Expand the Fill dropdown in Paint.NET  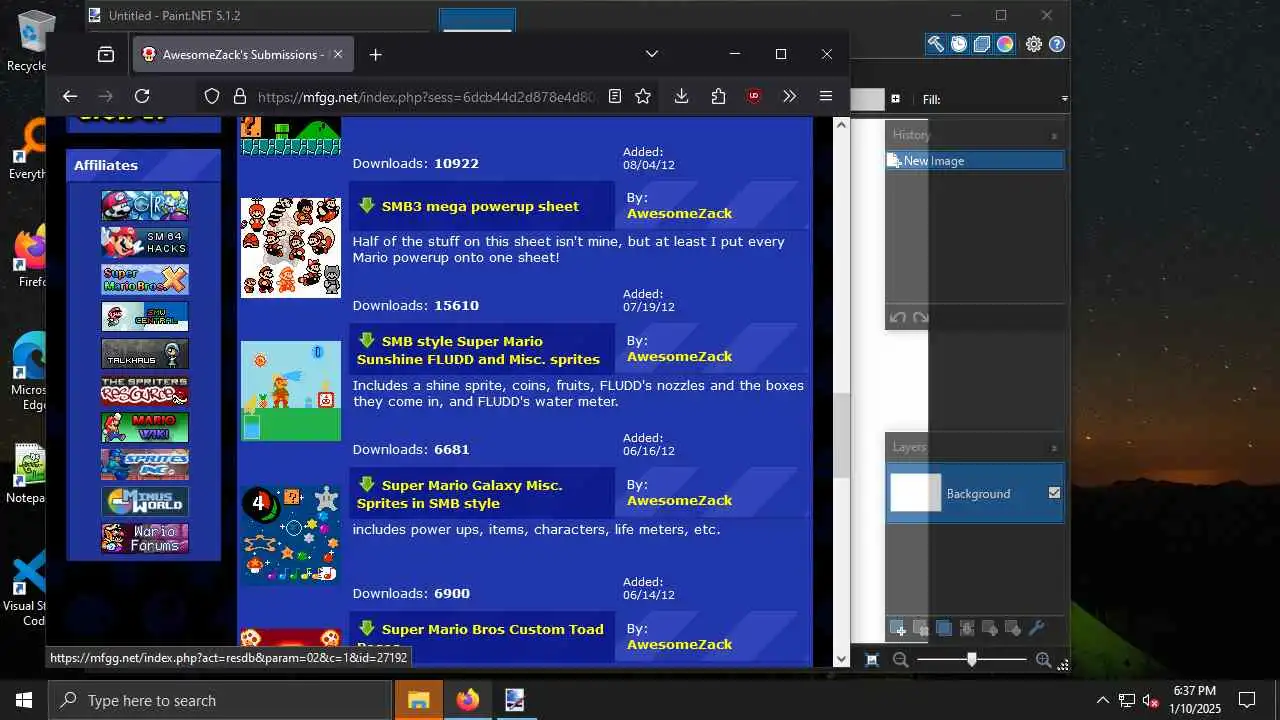pos(1064,99)
